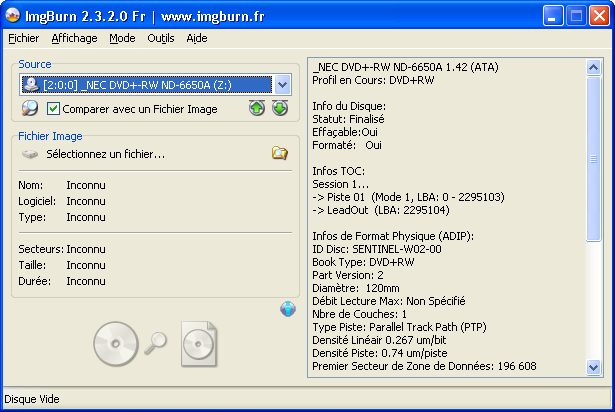Viewport: 615px width, 412px height.
Task: Click the Book Type: DVD+RW line
Action: point(363,262)
